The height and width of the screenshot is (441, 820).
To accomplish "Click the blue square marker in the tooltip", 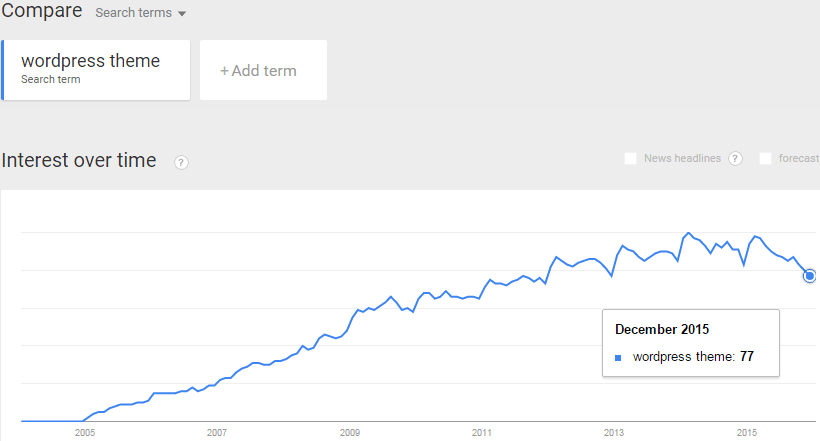I will [618, 357].
